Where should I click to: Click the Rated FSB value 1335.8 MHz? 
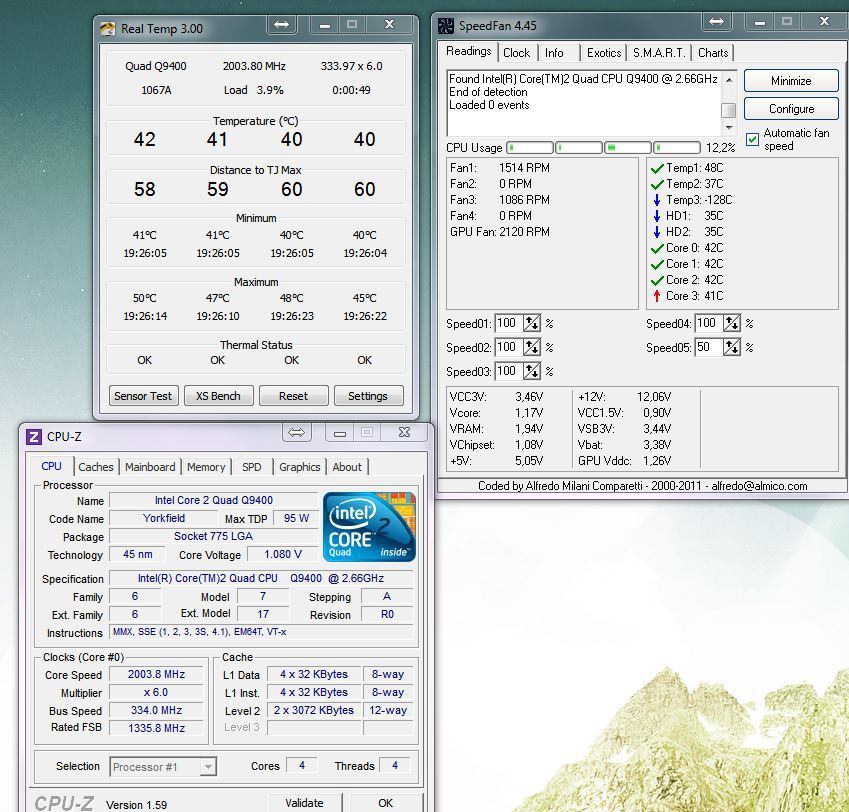(x=156, y=728)
